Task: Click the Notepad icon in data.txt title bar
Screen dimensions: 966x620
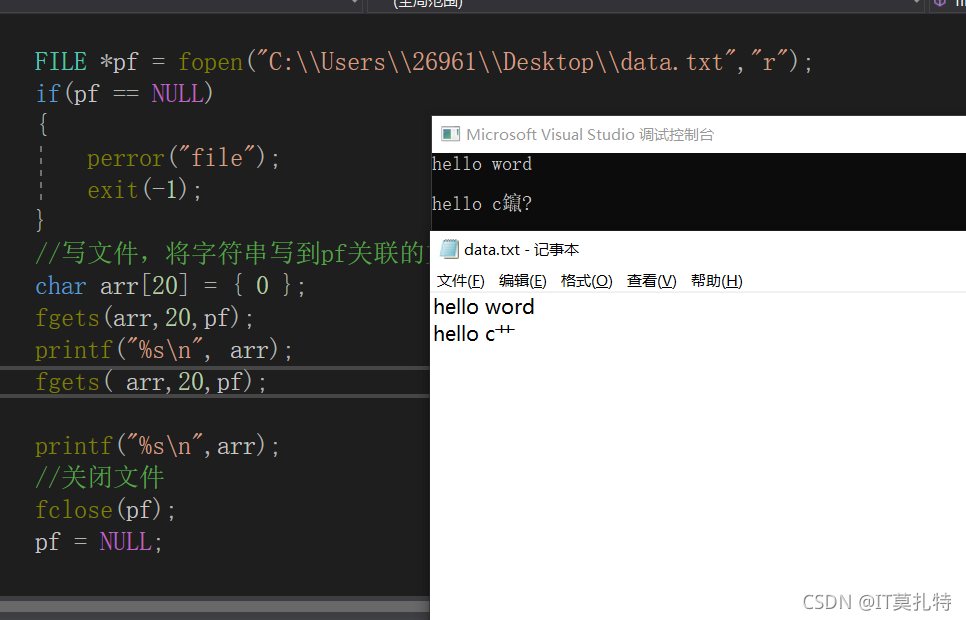Action: coord(449,249)
